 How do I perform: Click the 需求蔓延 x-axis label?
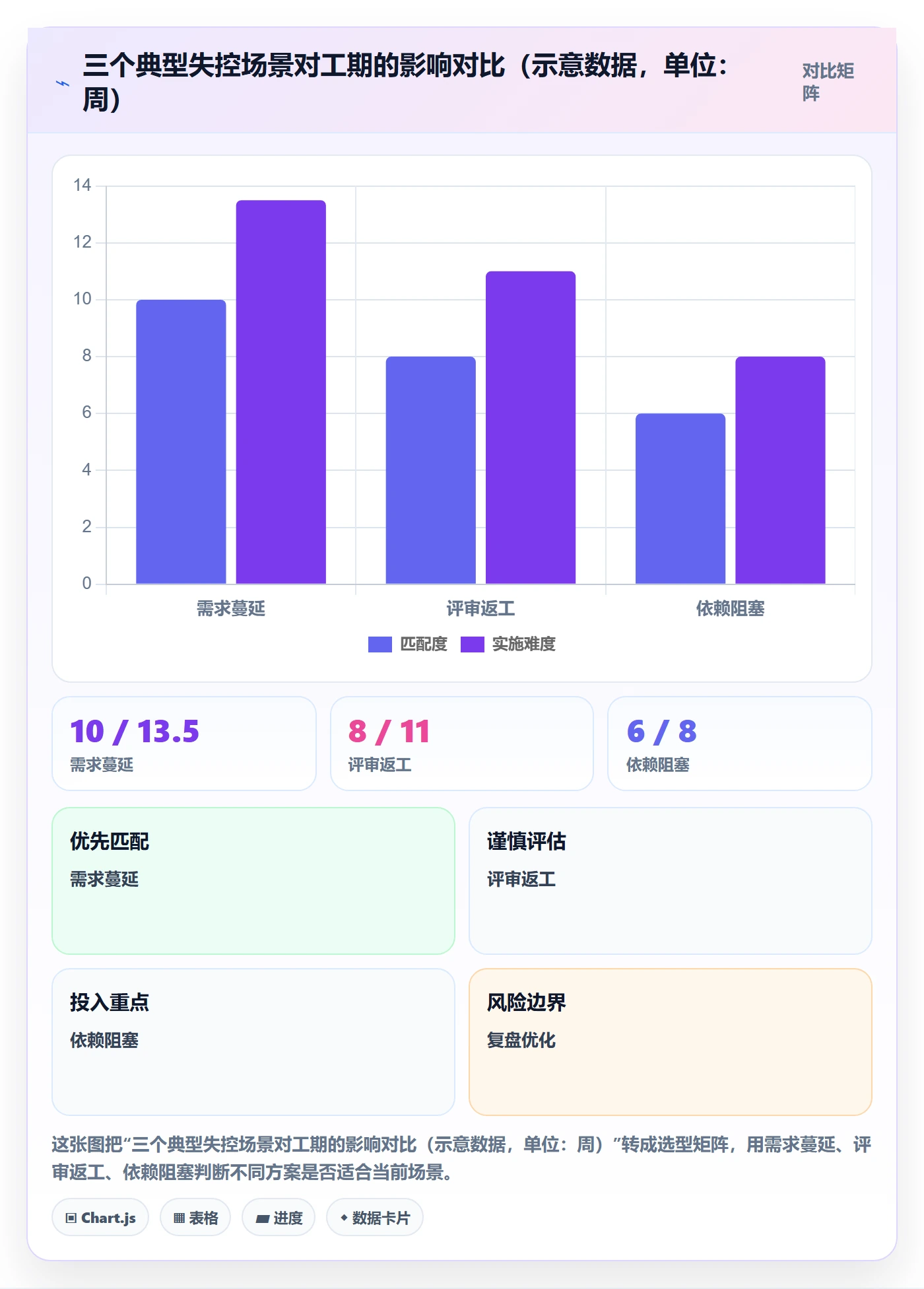[231, 608]
